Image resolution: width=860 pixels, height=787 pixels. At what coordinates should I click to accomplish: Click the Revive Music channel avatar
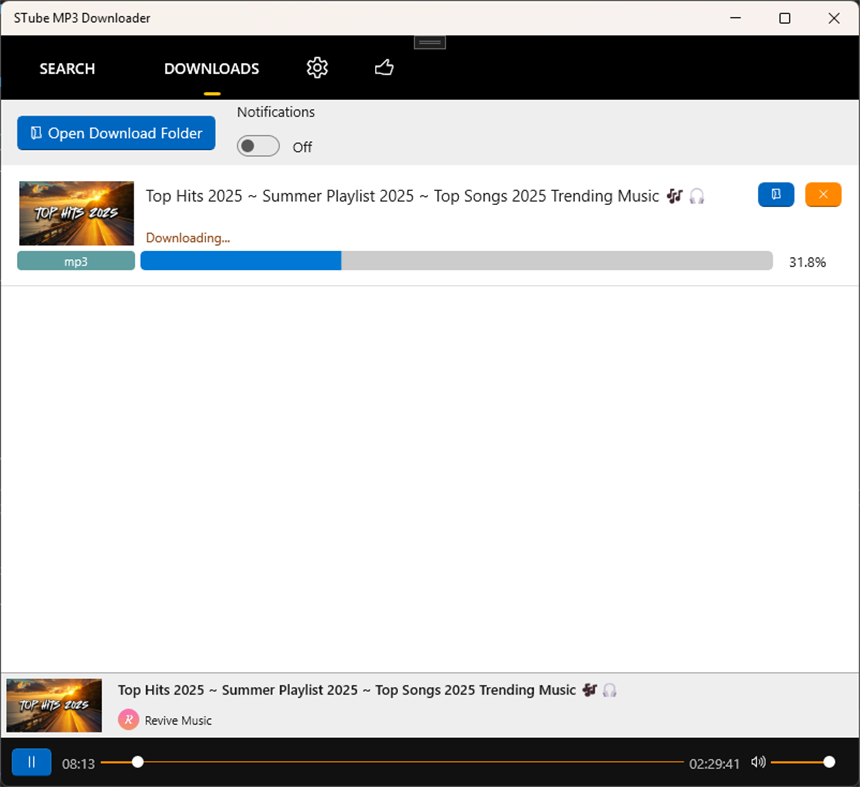coord(128,719)
